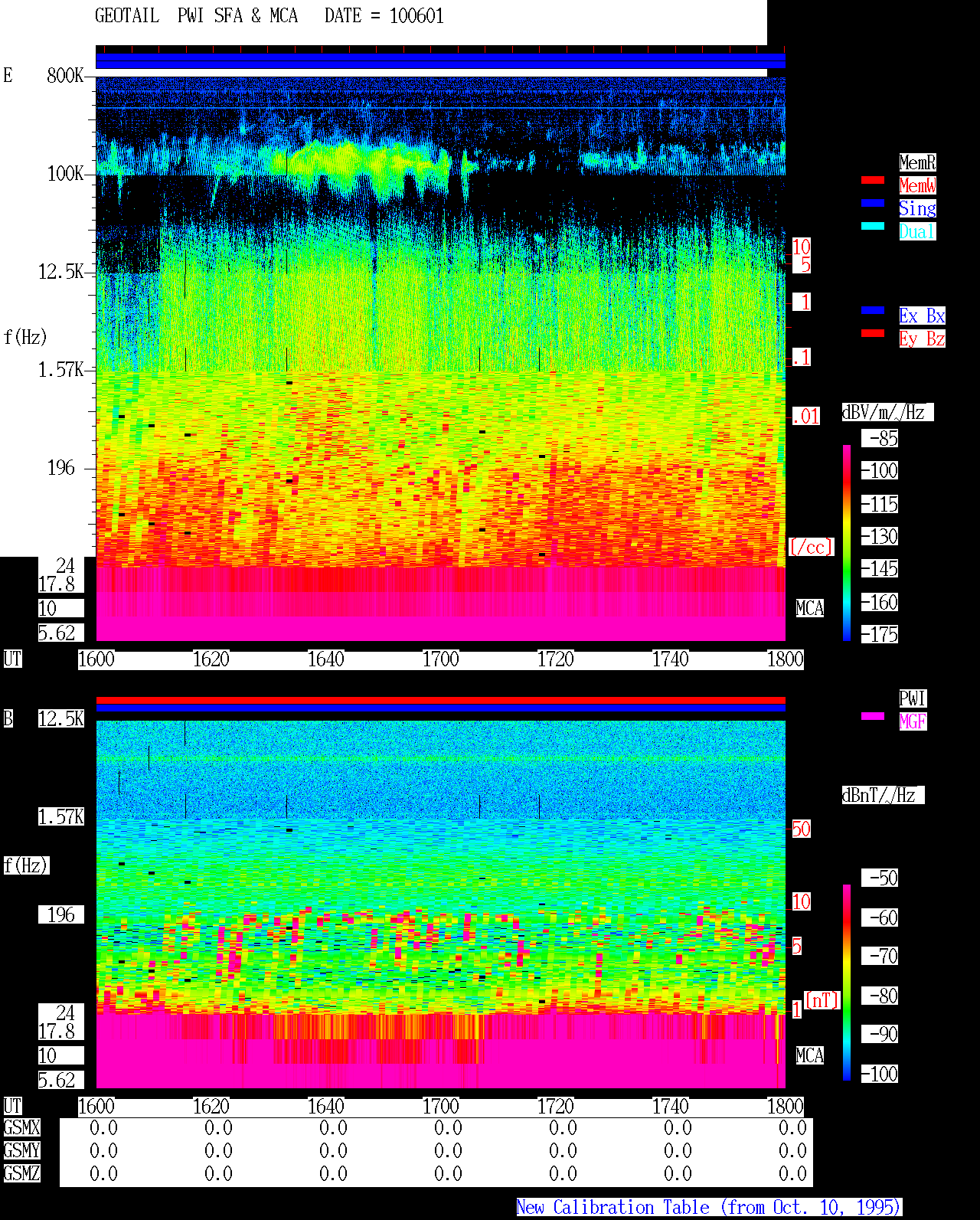The image size is (980, 1220).
Task: Click the MemR legend label
Action: coord(917,162)
